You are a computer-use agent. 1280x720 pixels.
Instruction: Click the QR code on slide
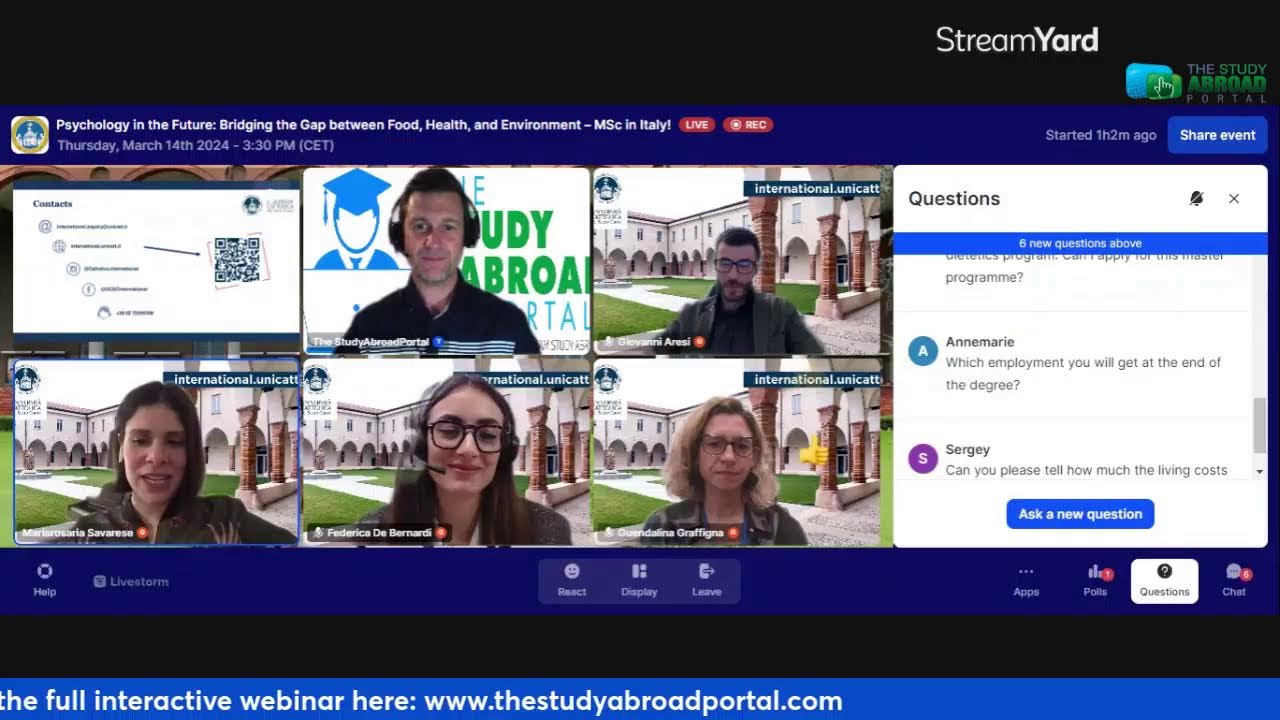click(237, 260)
